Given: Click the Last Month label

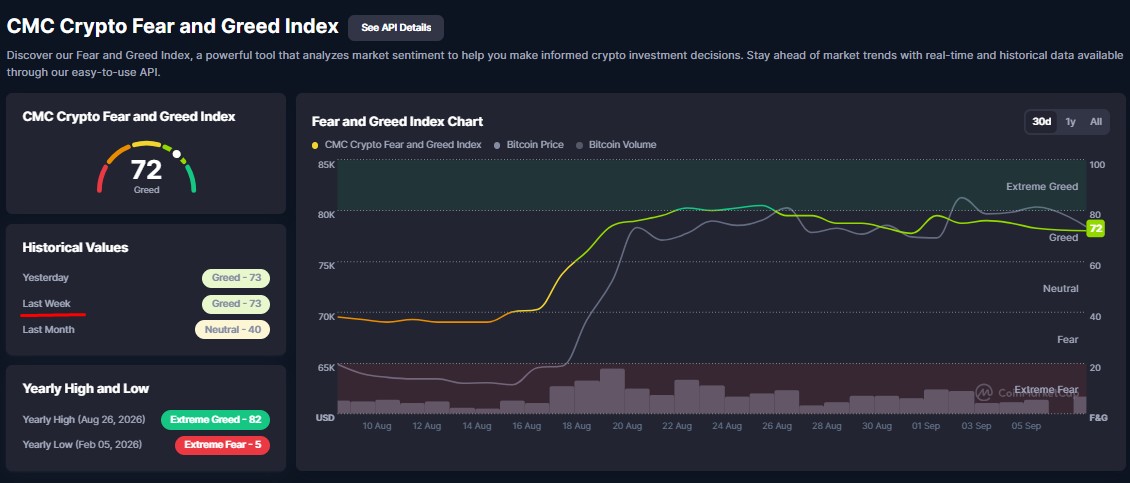Looking at the screenshot, I should [48, 329].
